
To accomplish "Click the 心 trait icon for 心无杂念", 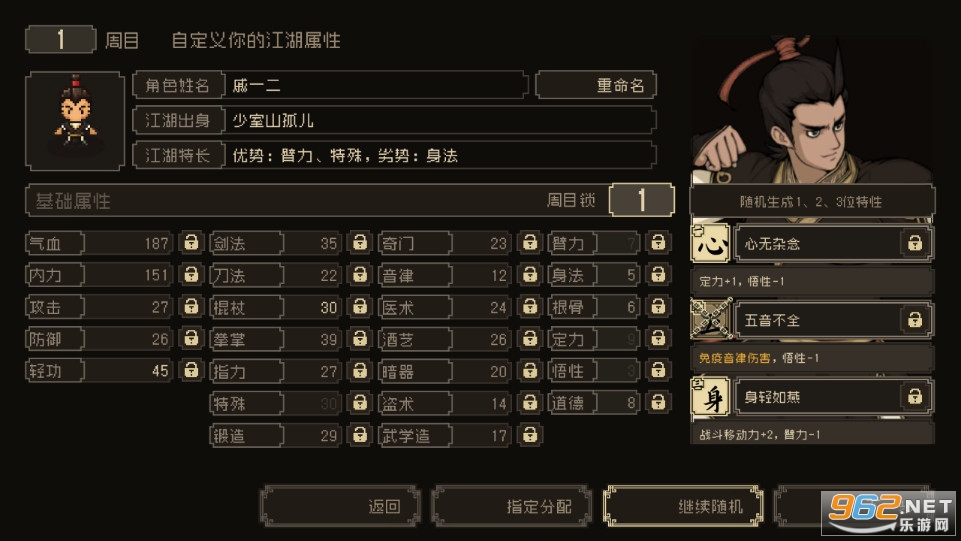I will [710, 243].
